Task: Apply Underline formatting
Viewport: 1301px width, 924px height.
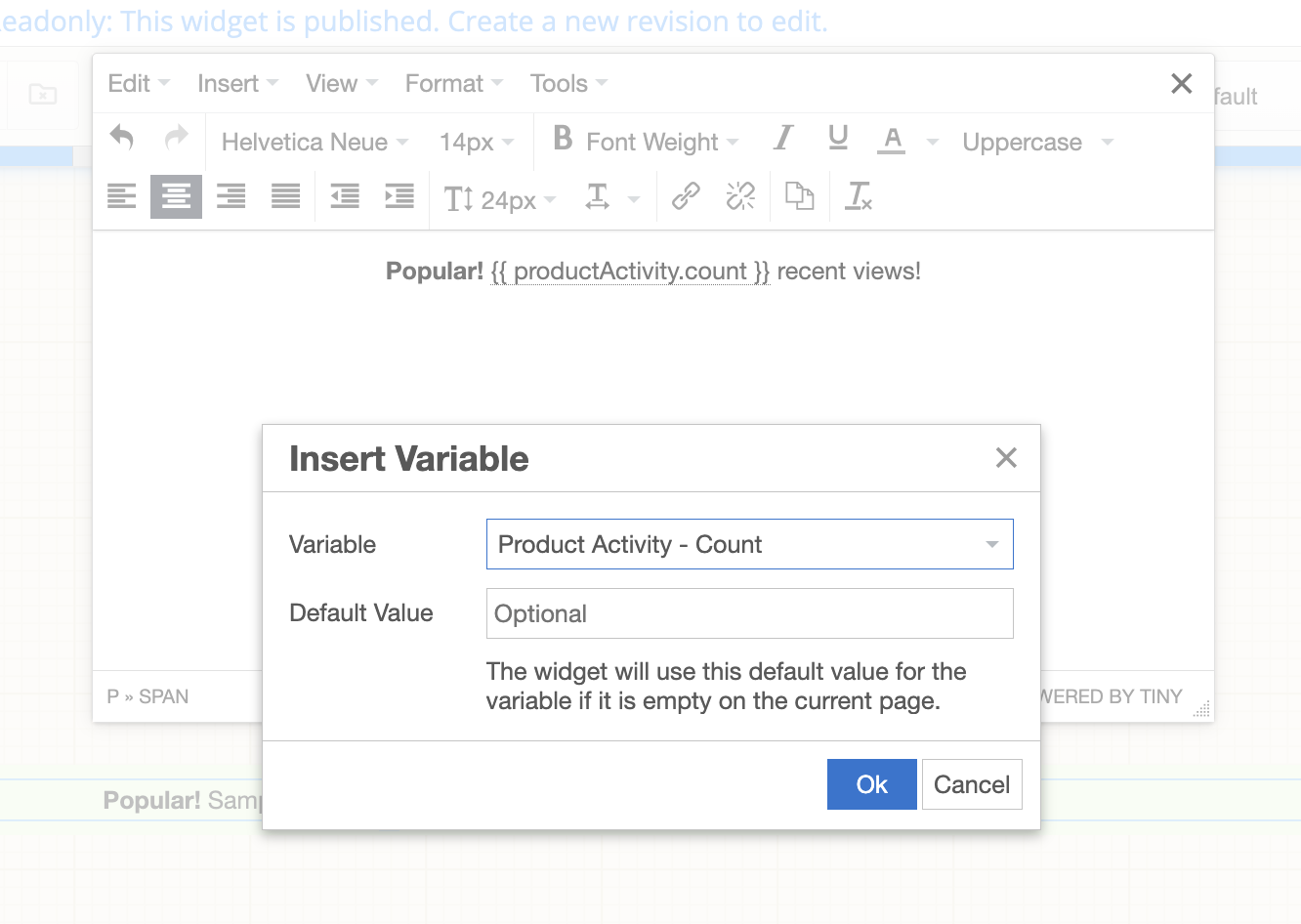Action: [838, 141]
